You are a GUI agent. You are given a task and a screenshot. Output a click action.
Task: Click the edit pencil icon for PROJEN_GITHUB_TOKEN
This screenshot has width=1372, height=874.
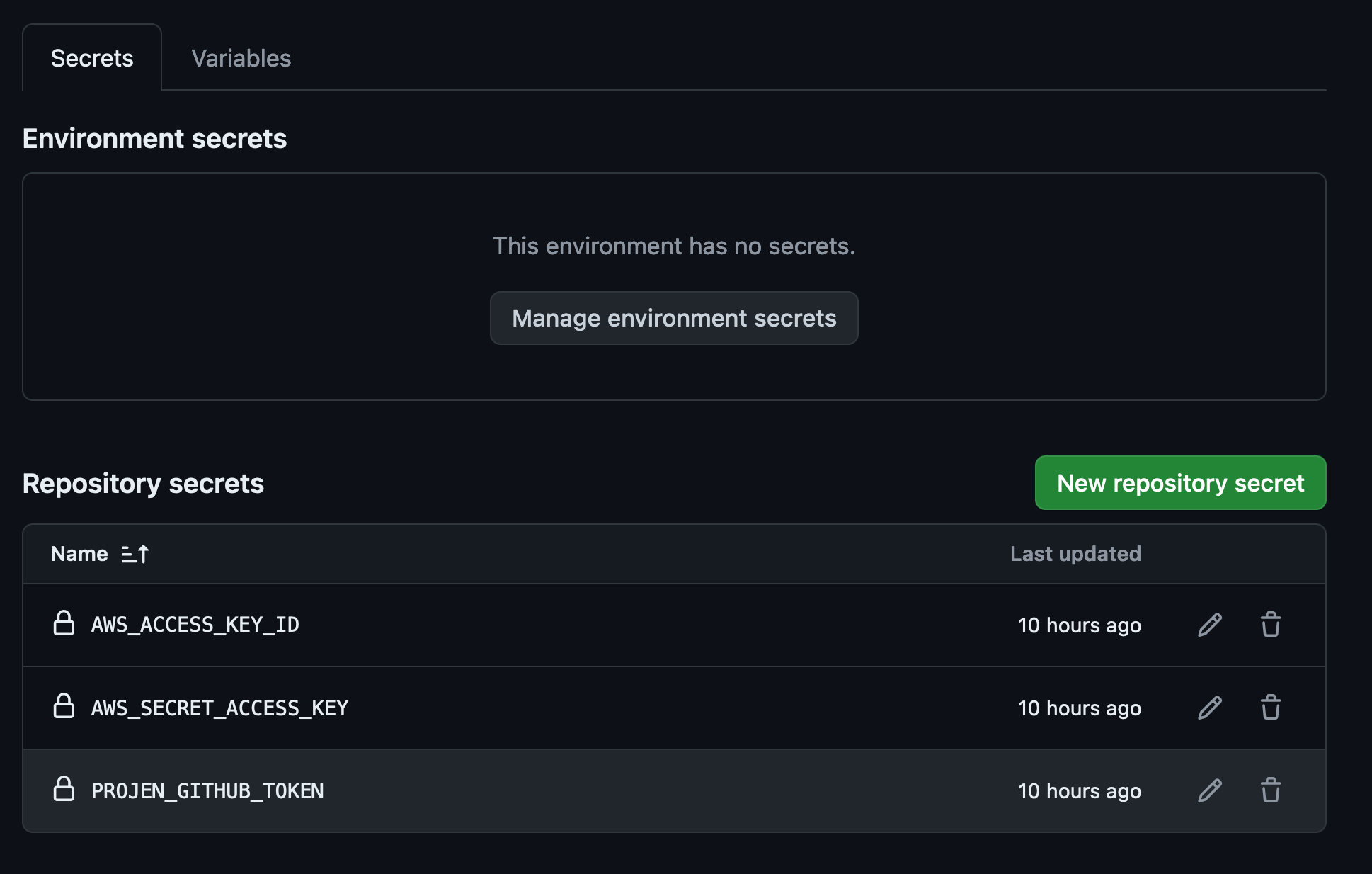[1210, 790]
